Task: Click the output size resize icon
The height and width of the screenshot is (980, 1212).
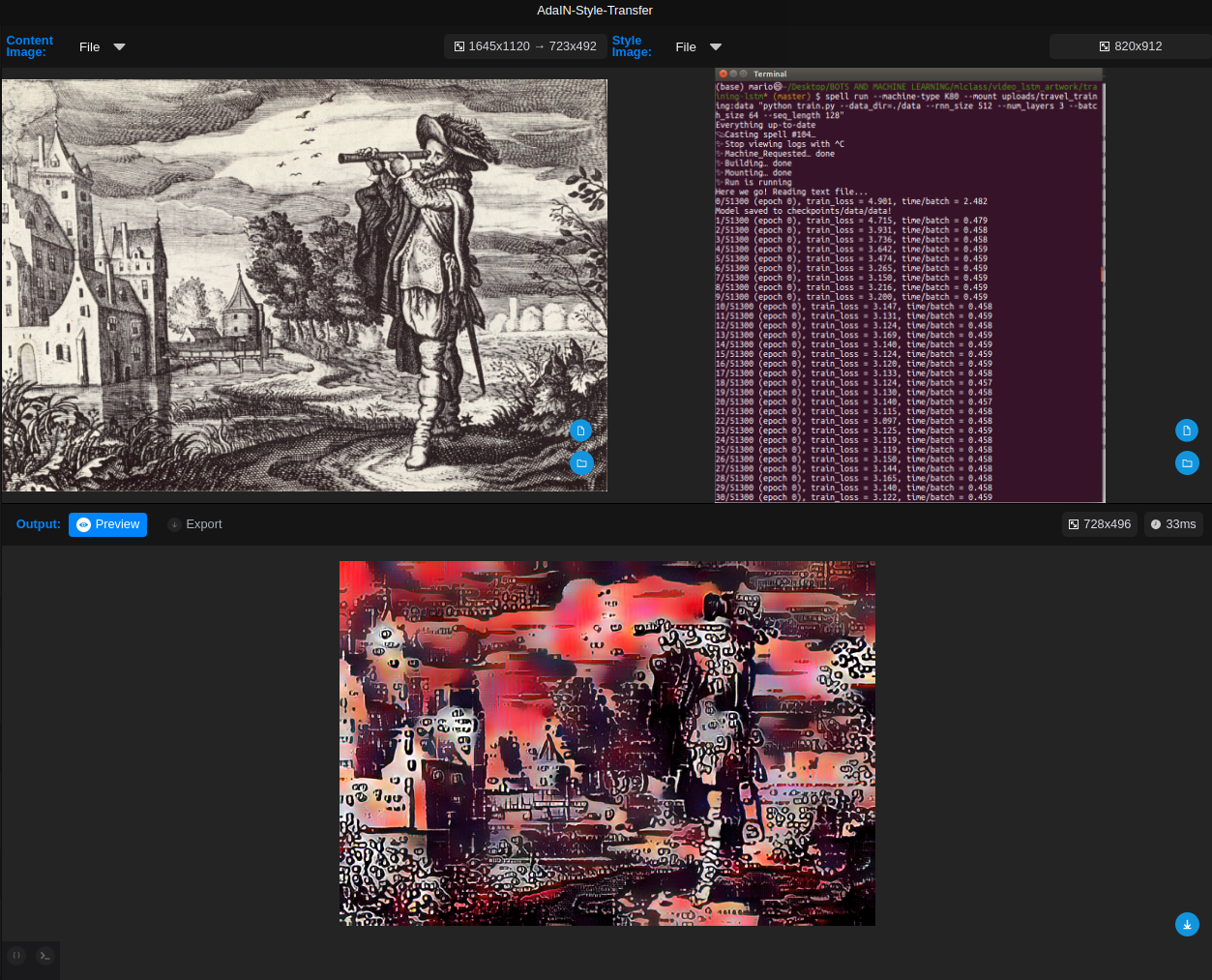Action: click(x=1074, y=524)
